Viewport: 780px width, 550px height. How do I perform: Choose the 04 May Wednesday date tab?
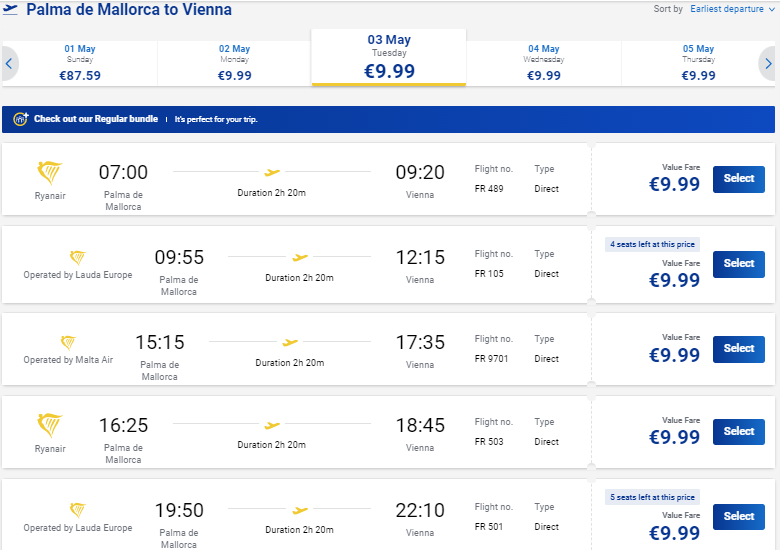(x=544, y=64)
